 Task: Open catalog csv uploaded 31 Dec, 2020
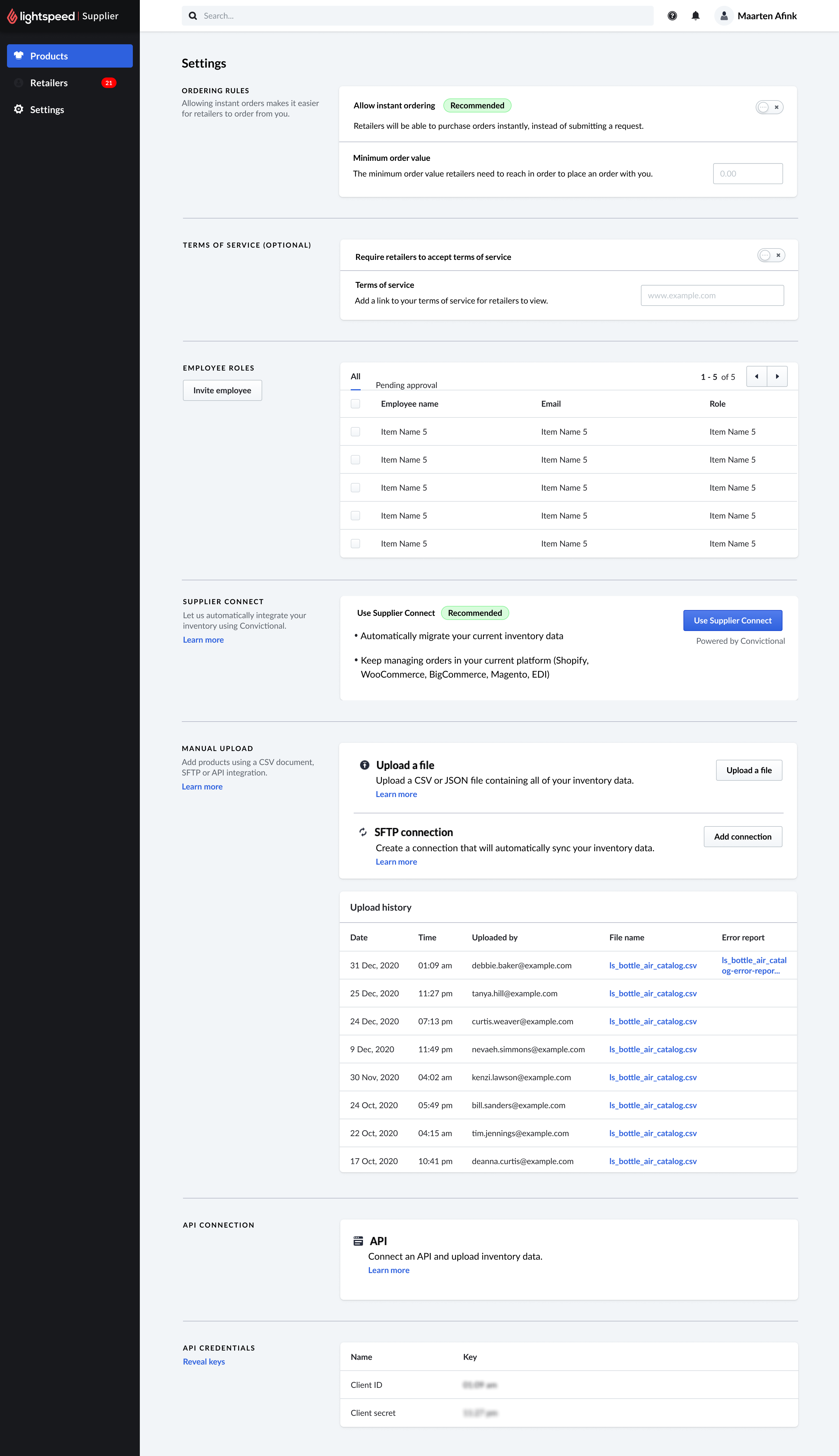653,966
